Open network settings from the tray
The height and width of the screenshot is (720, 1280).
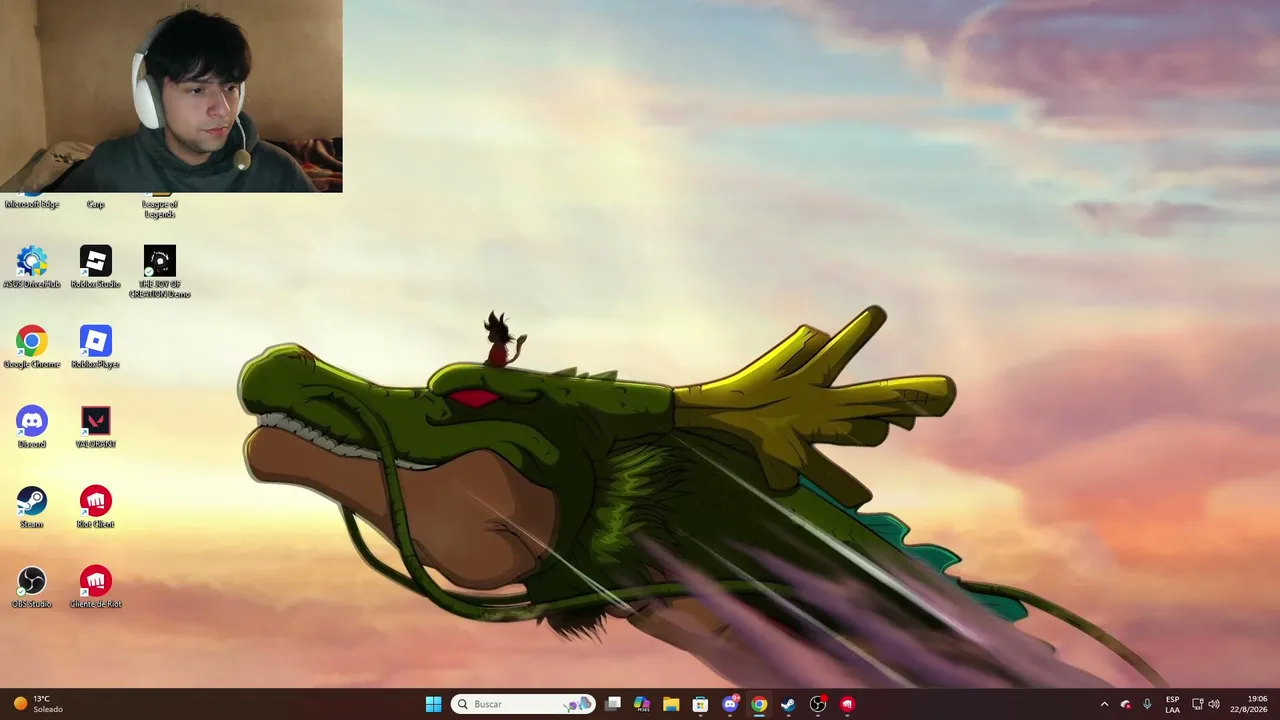point(1197,704)
